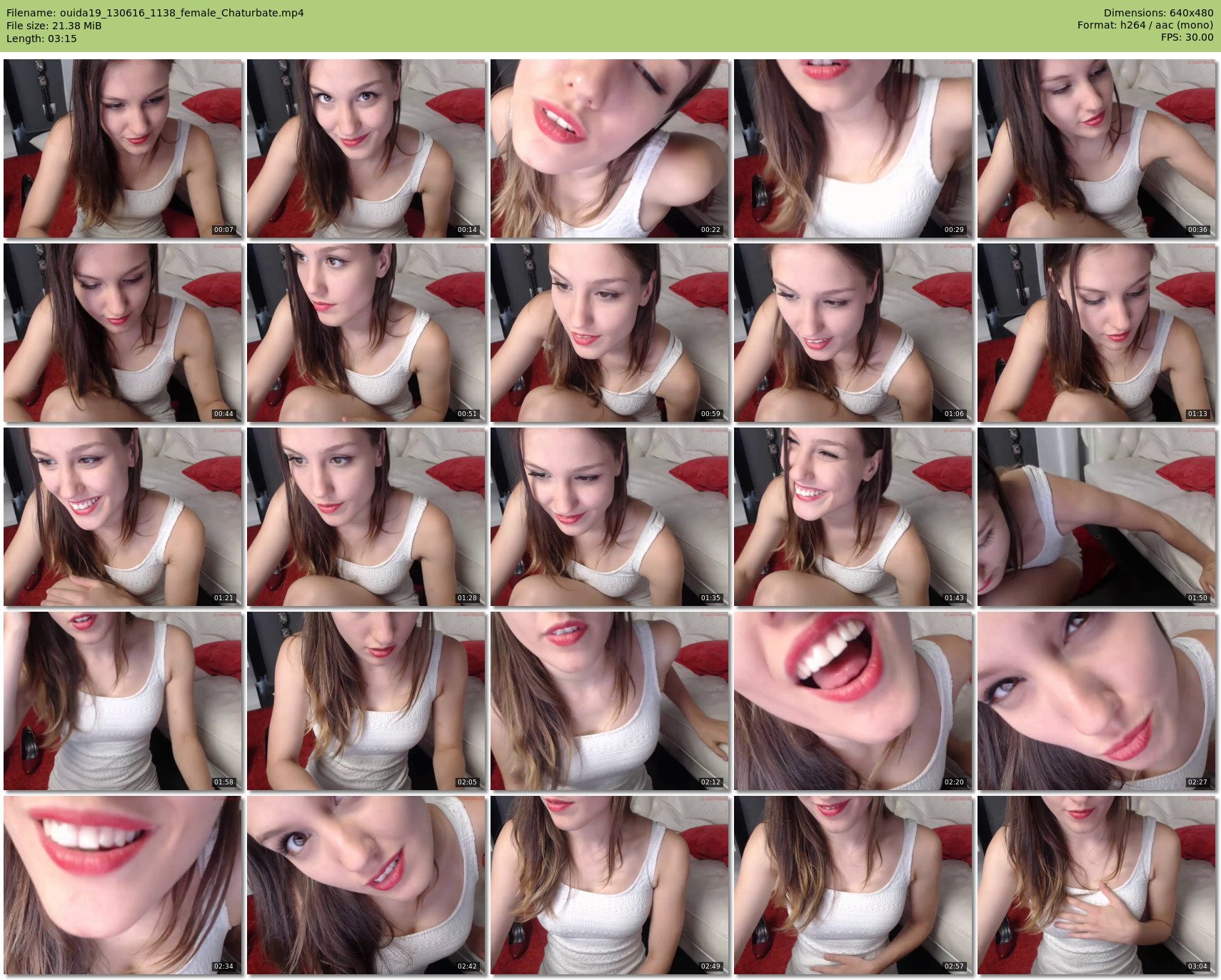Select the thumbnail stamped 02:42
1221x980 pixels.
(x=366, y=885)
